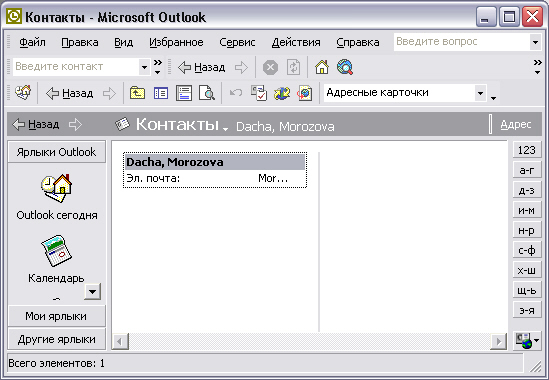This screenshot has height=380, width=549.
Task: Click the language globe button below э-я
Action: coord(527,340)
